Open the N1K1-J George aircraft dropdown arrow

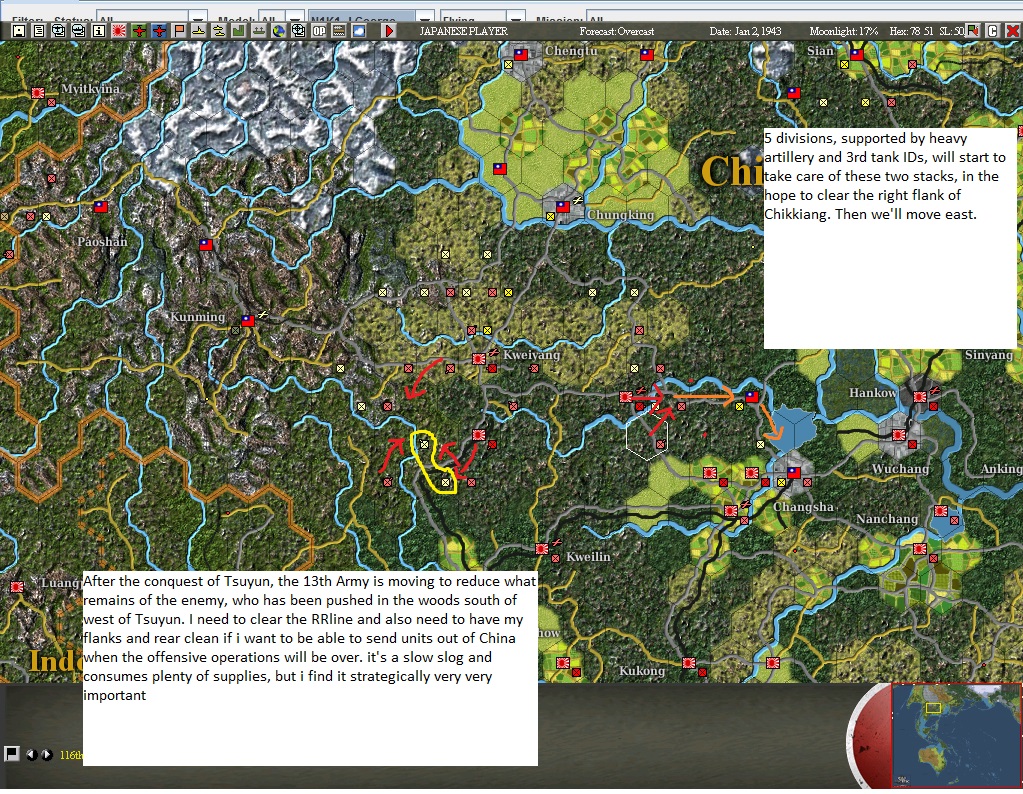click(425, 17)
